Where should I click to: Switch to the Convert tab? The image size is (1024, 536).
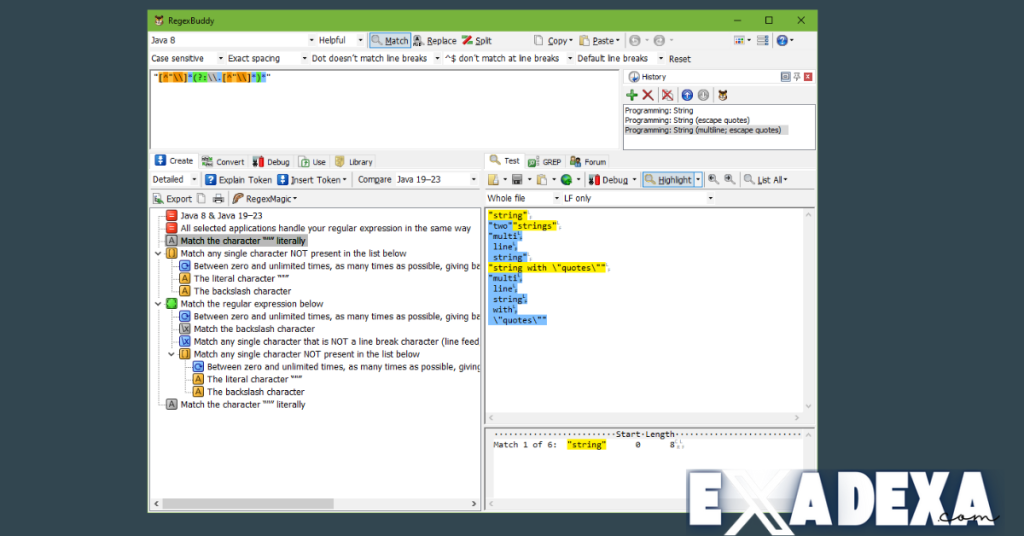click(x=223, y=162)
